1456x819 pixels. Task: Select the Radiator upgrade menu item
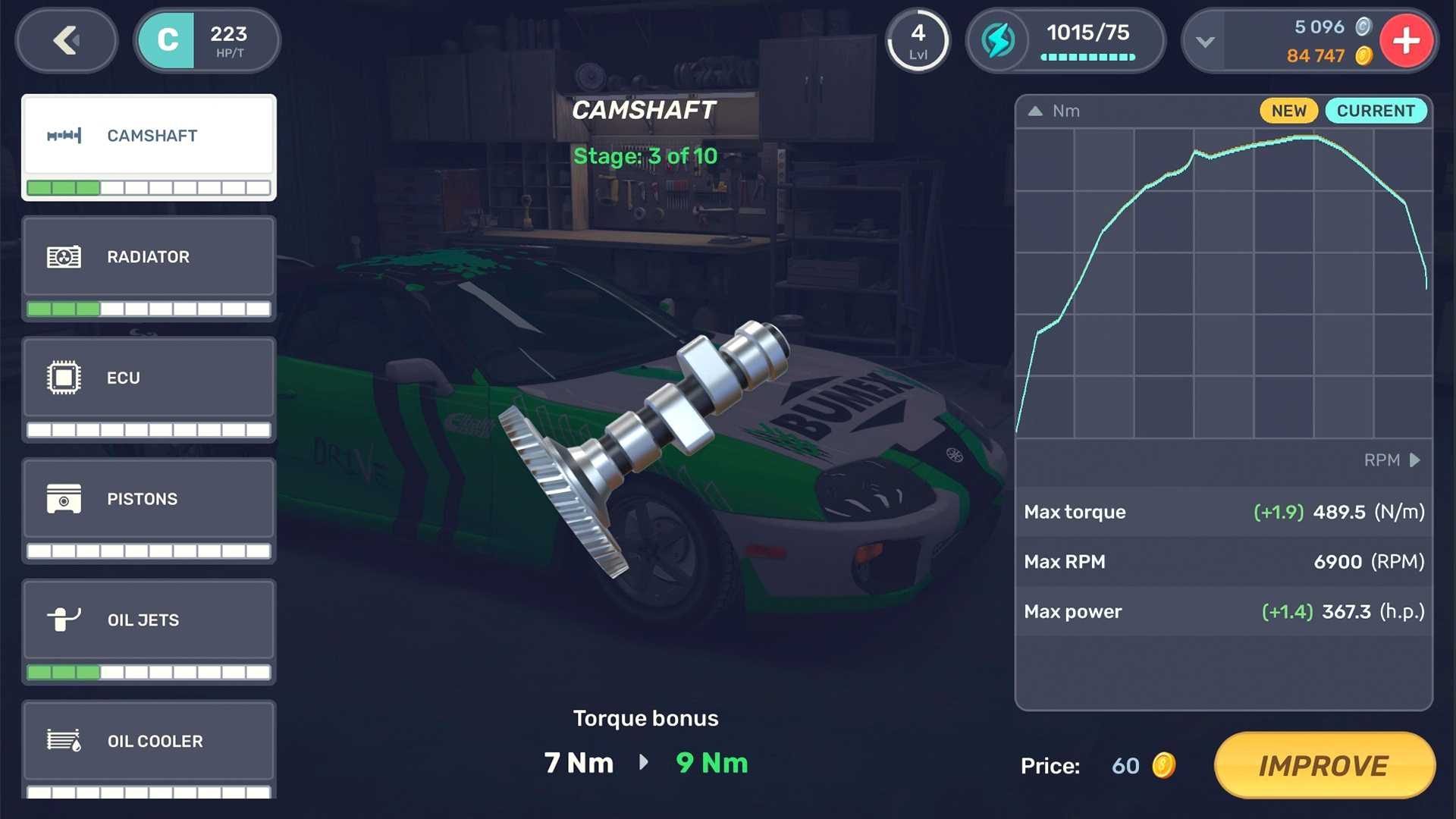(152, 265)
